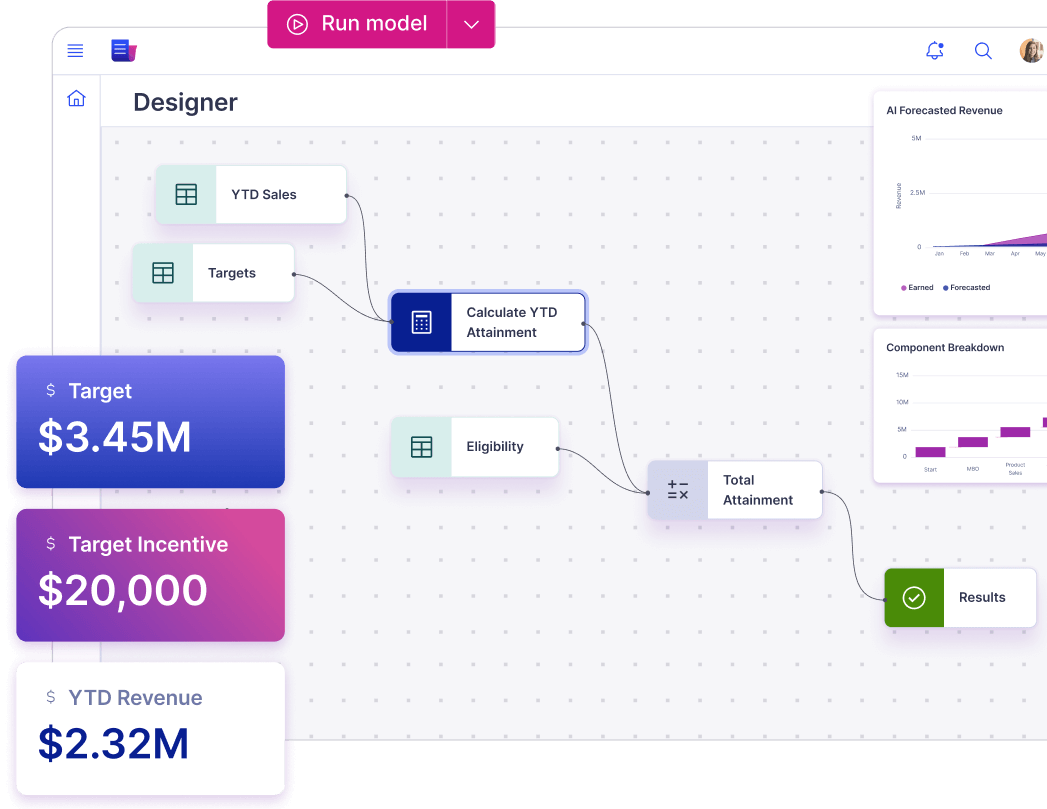
Task: Click the YTD Sales output connector dot
Action: pos(347,196)
